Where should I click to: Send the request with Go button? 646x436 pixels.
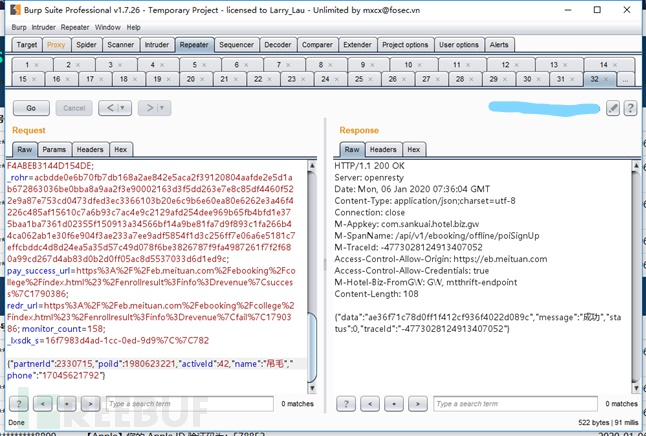(x=31, y=108)
